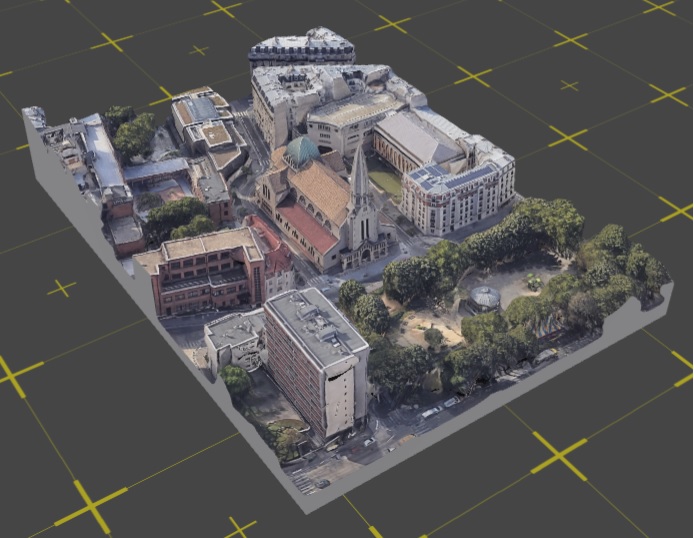Select the tall foreground apartment block's flat roof

[314, 323]
